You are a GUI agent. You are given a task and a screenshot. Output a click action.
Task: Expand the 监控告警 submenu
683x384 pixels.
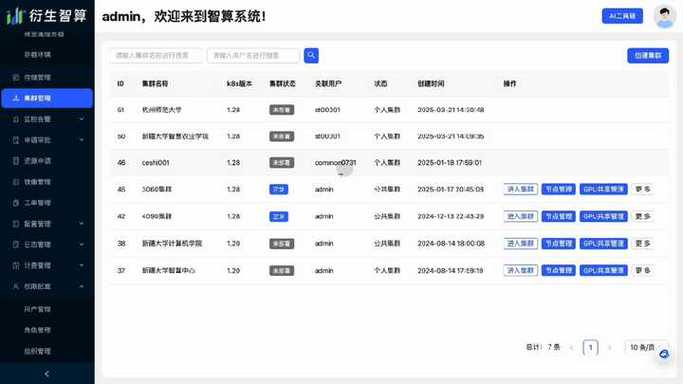pos(47,119)
